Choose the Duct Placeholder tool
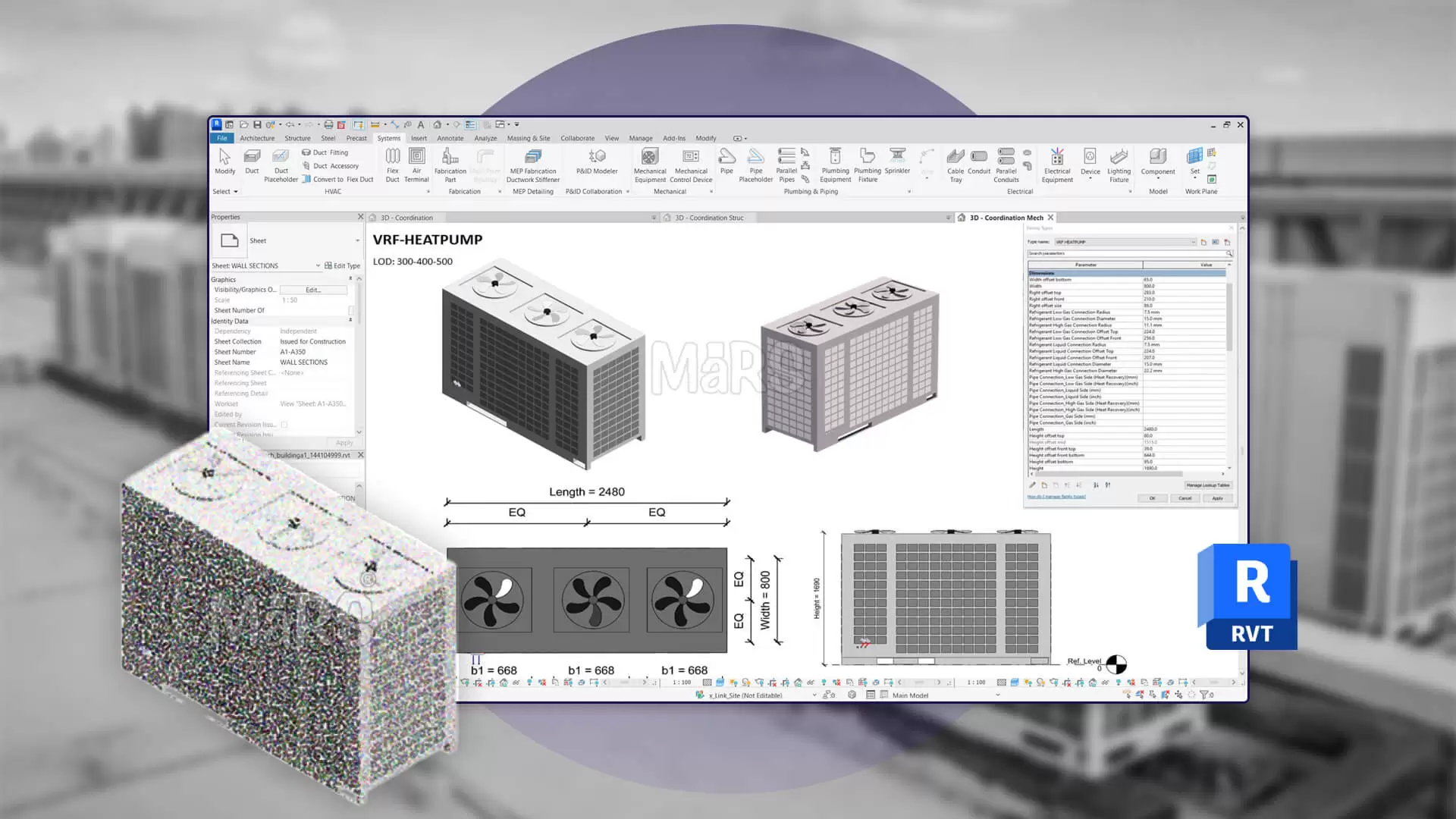 tap(281, 165)
